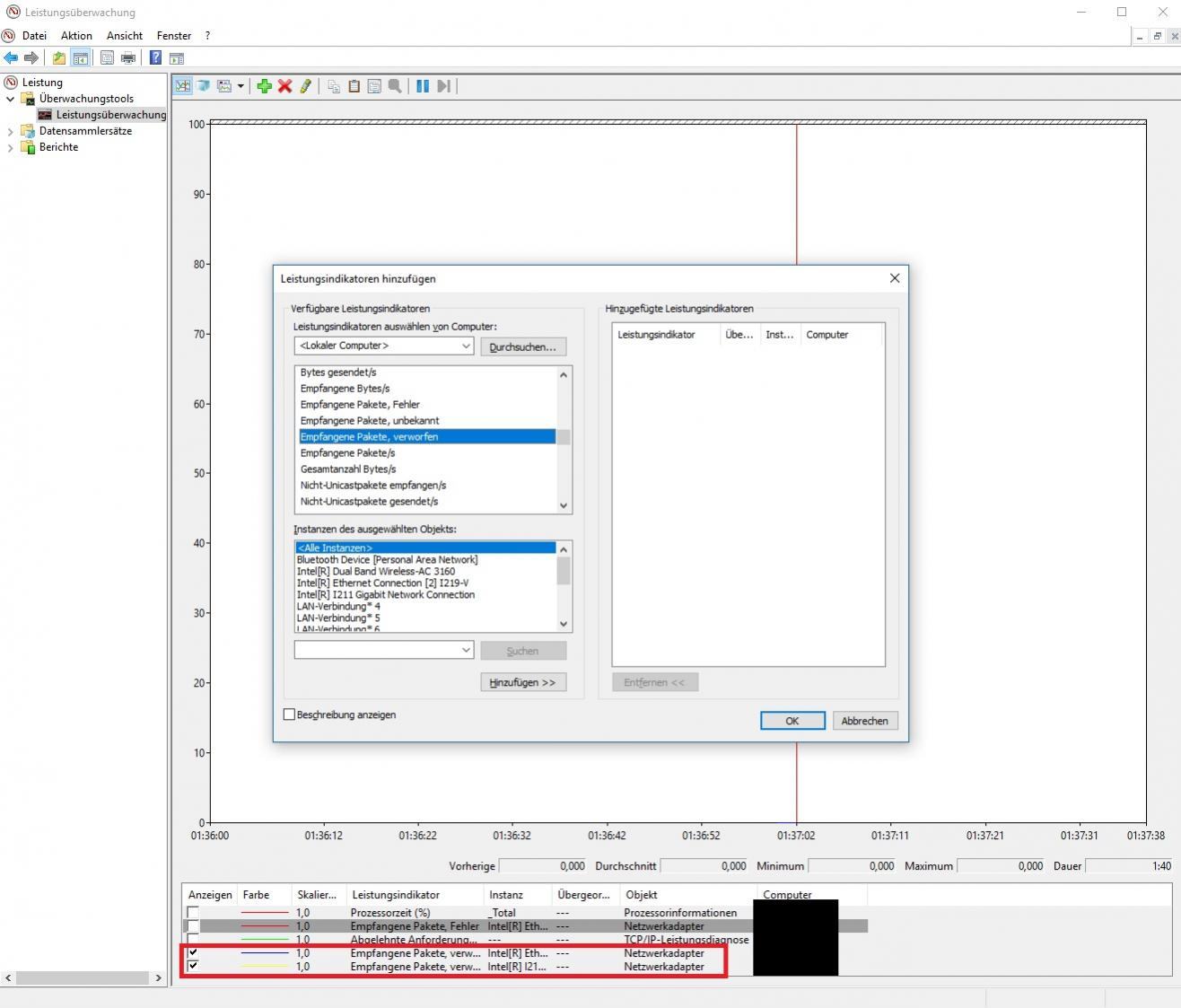Click the paste counter list clipboard icon
The image size is (1181, 1008).
point(354,86)
